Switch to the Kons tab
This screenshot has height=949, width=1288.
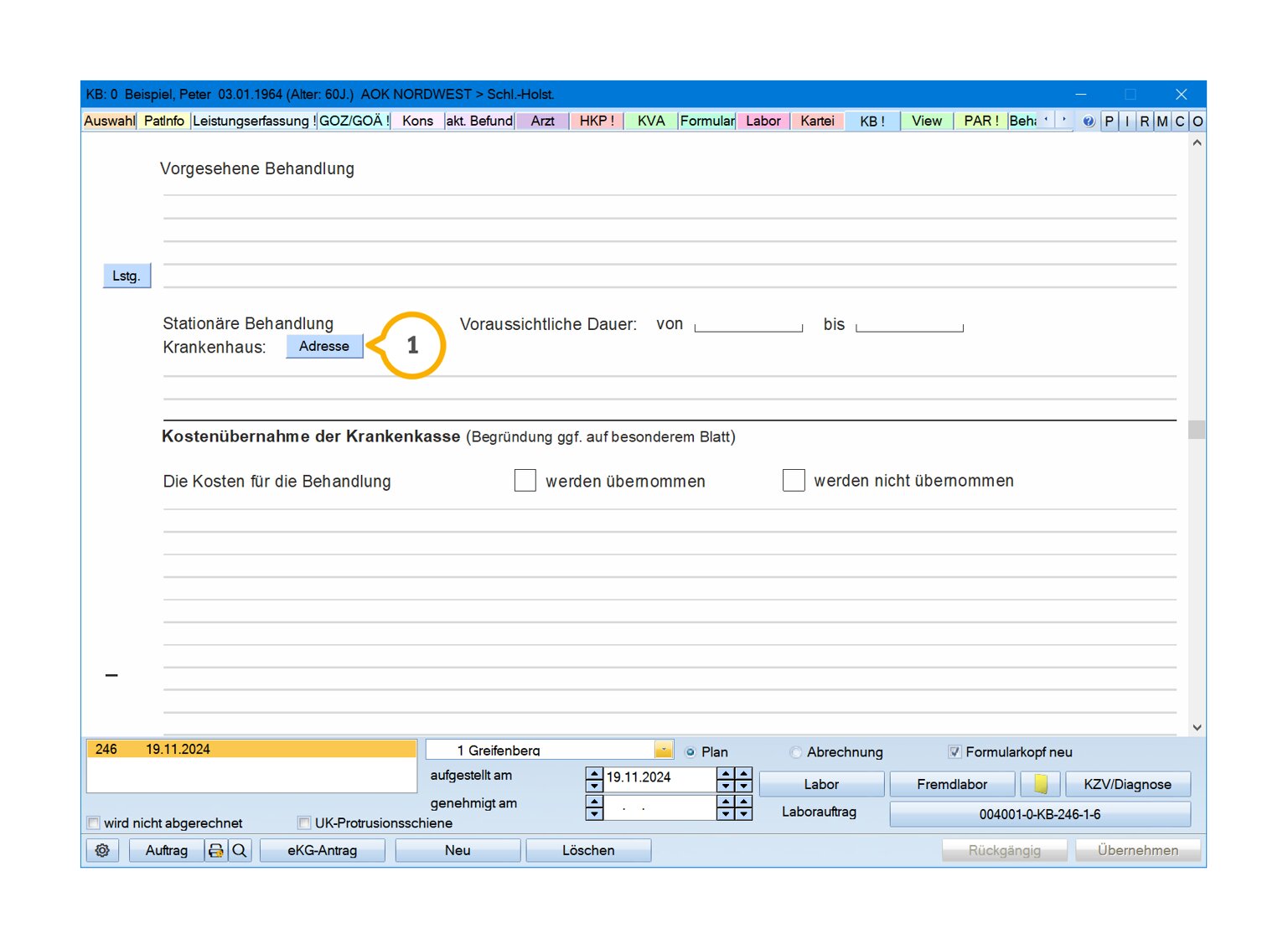pos(417,121)
